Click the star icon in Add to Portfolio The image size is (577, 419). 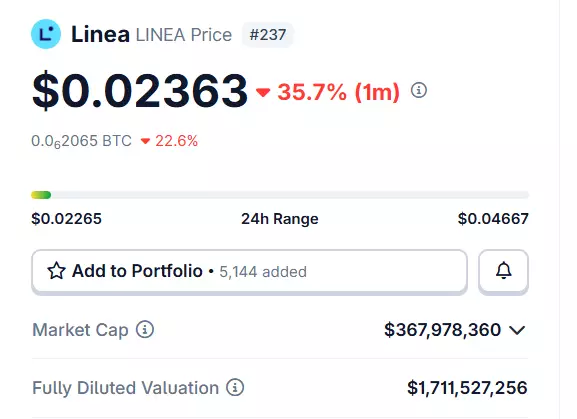click(56, 271)
